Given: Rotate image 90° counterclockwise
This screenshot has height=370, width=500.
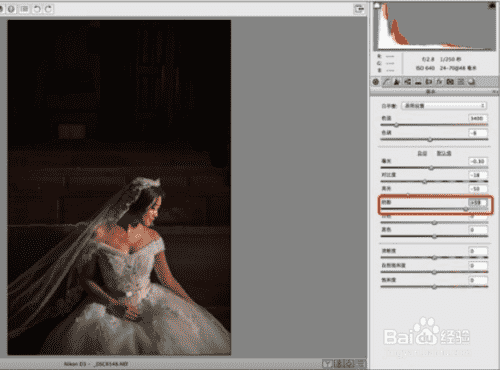Looking at the screenshot, I should 37,9.
